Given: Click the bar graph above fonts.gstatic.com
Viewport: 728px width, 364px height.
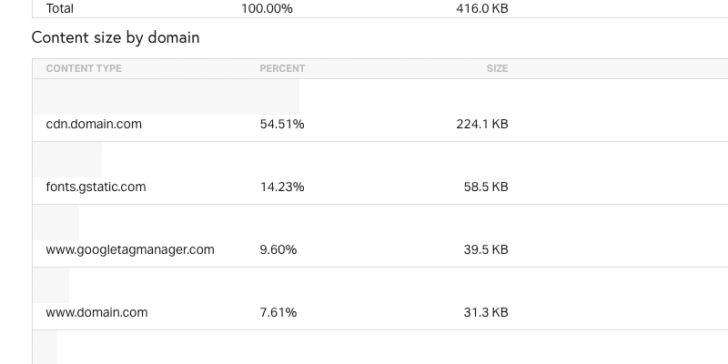Looking at the screenshot, I should 67,159.
